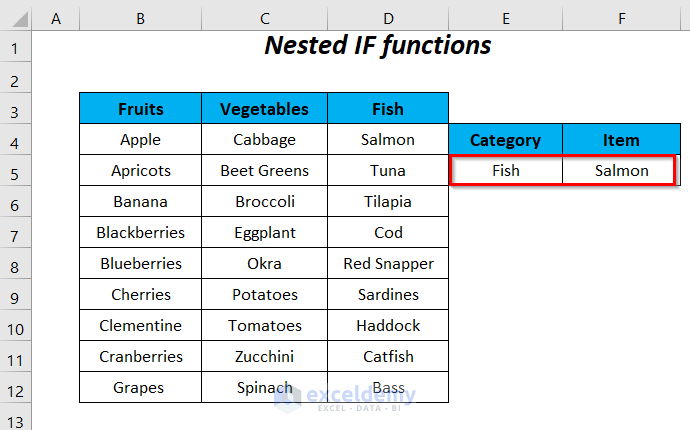Click the Zucchini cell
Viewport: 690px width, 430px height.
tap(264, 357)
